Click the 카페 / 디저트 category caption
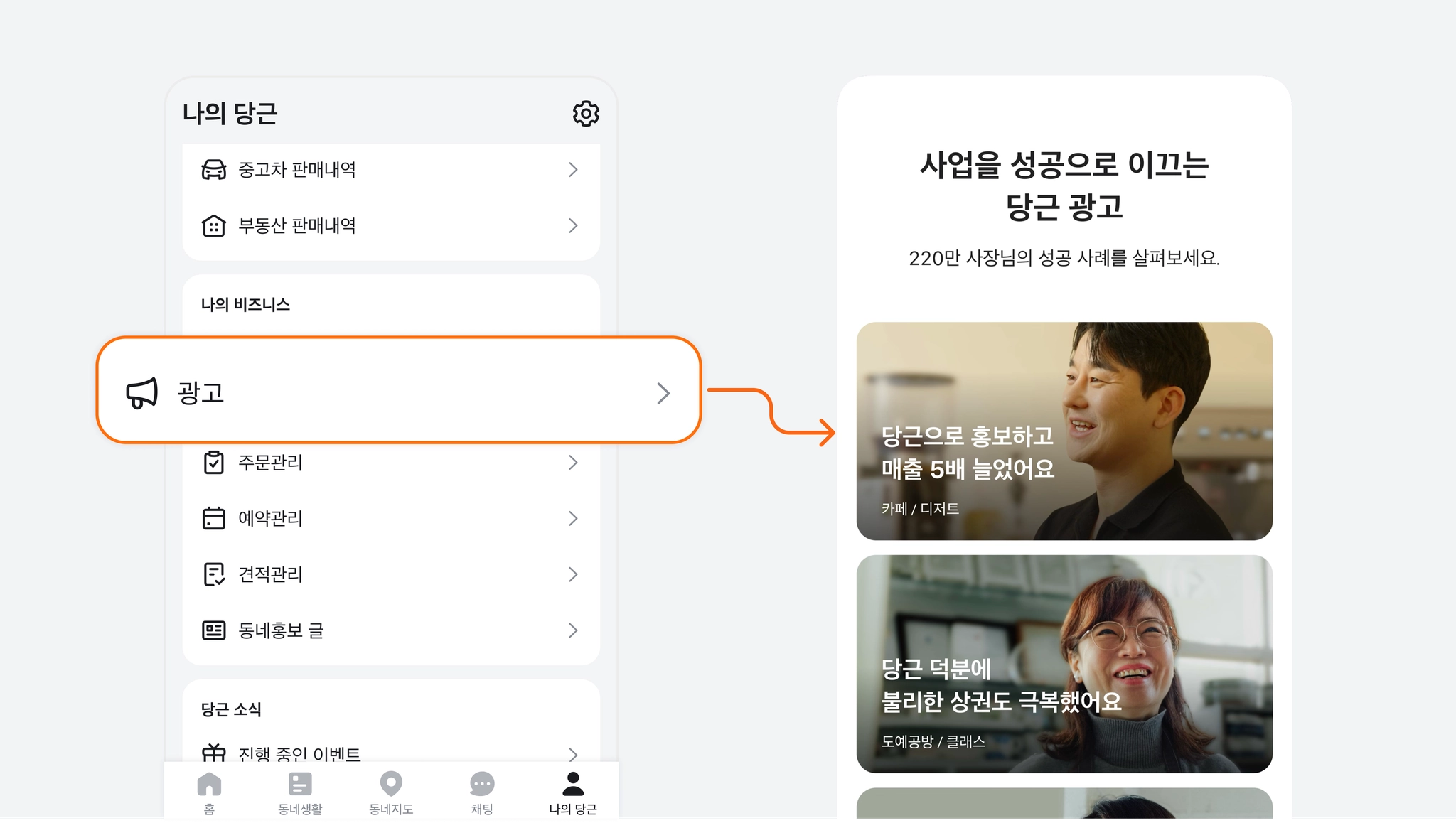1456x823 pixels. pyautogui.click(x=920, y=509)
